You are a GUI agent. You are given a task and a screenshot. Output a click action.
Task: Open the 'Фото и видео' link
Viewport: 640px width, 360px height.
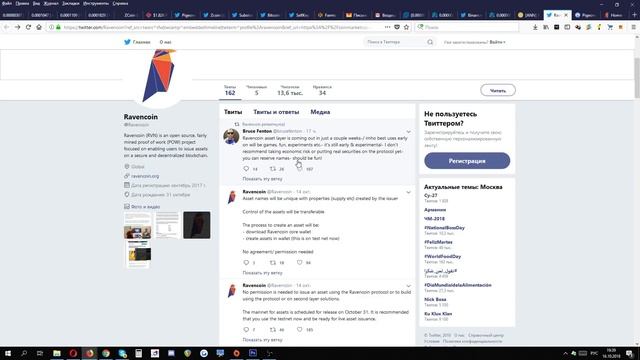pyautogui.click(x=145, y=207)
